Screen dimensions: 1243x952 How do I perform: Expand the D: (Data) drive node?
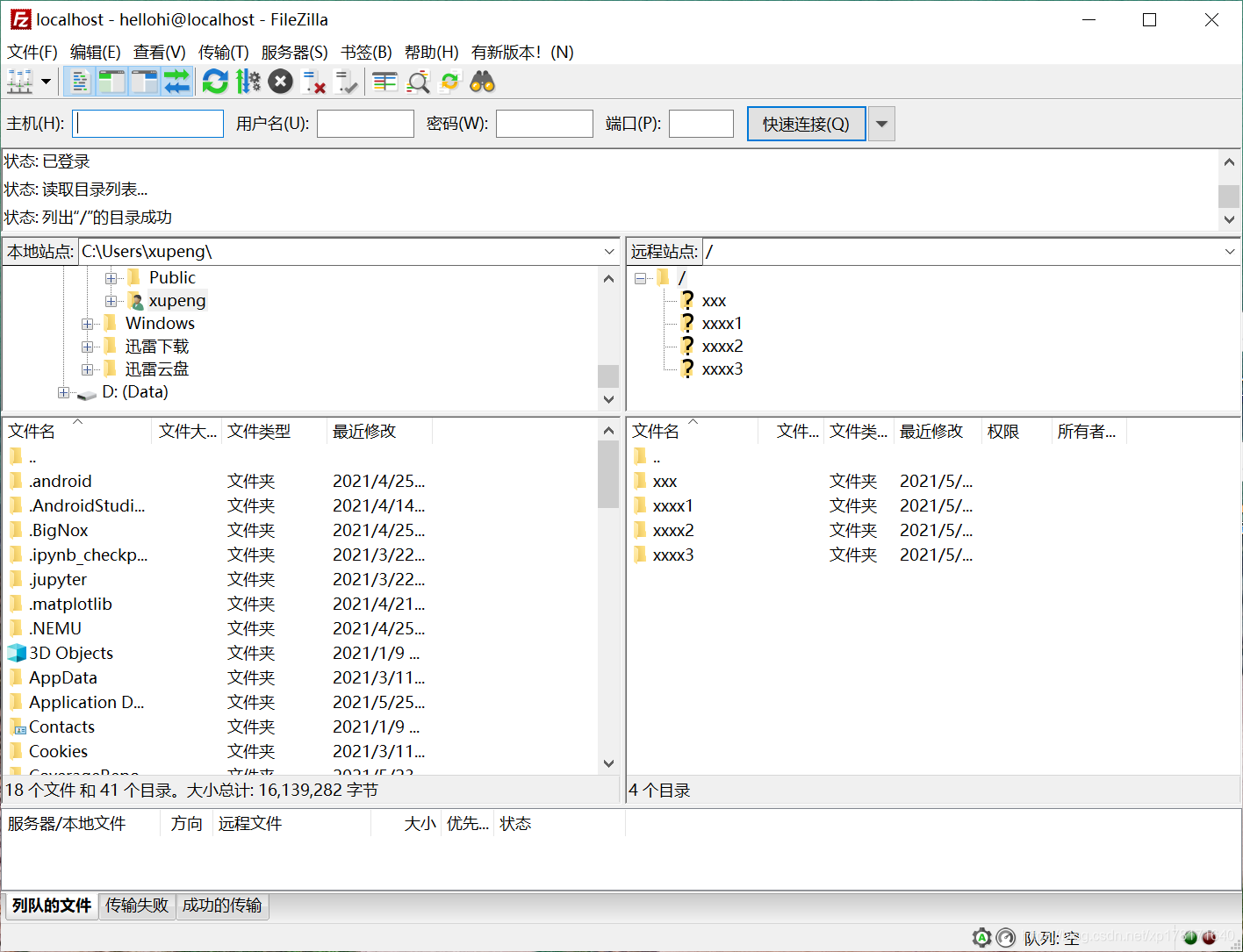(63, 392)
